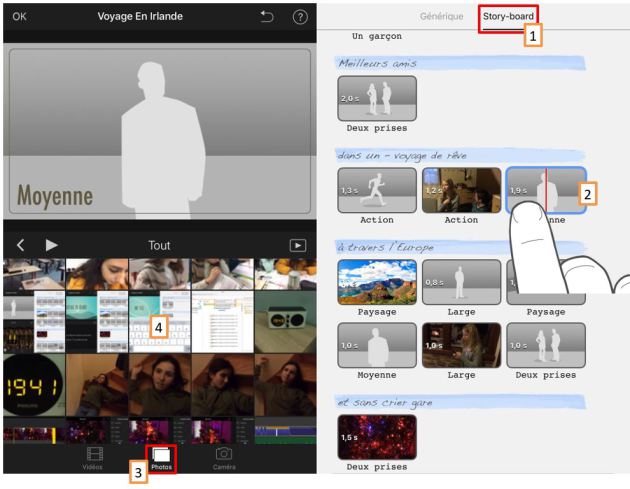Choose the 1941 clock photo

34,385
